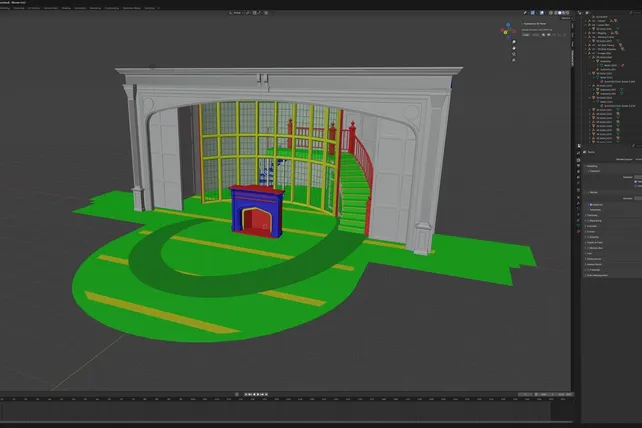Play animation forward in timeline
The height and width of the screenshot is (428, 642).
(x=258, y=394)
